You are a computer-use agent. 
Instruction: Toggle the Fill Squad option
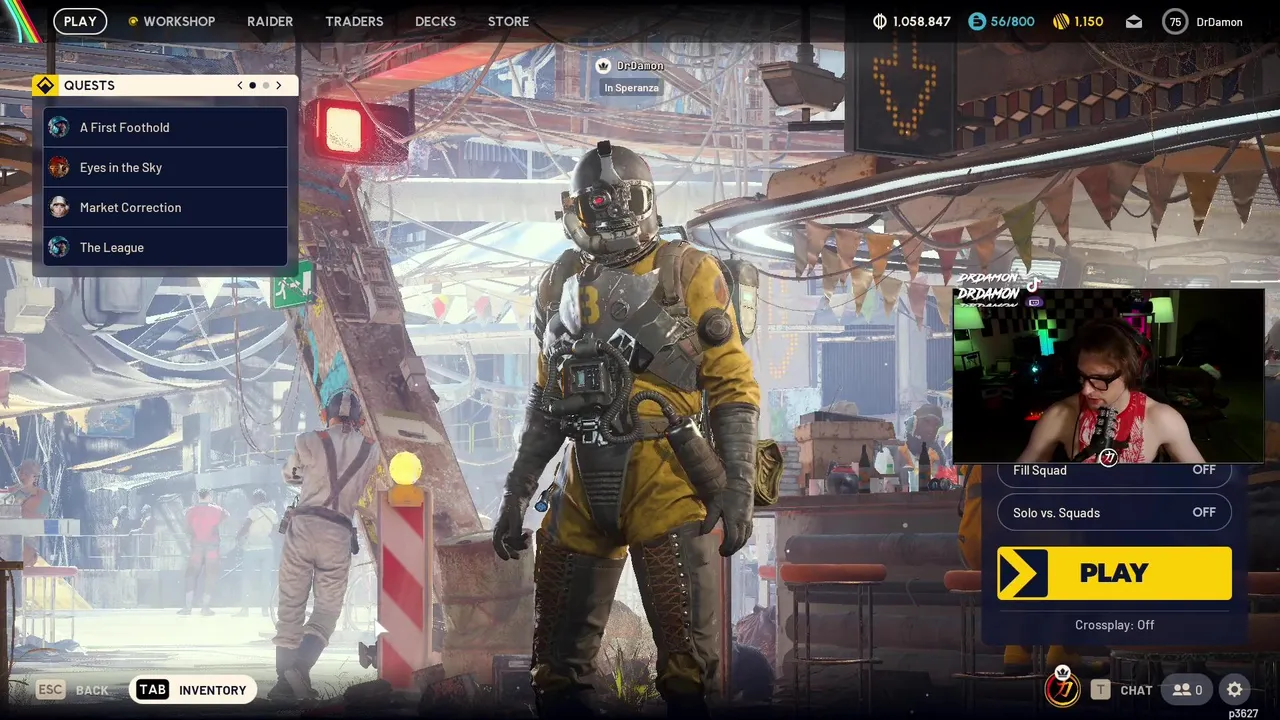click(1114, 471)
